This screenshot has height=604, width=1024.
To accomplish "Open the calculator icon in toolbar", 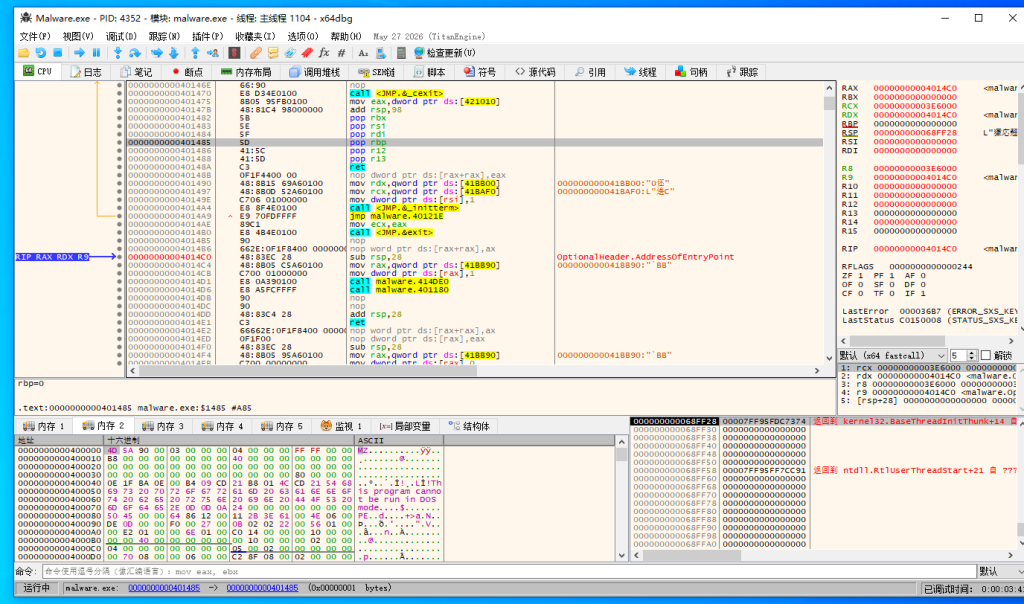I will 401,53.
